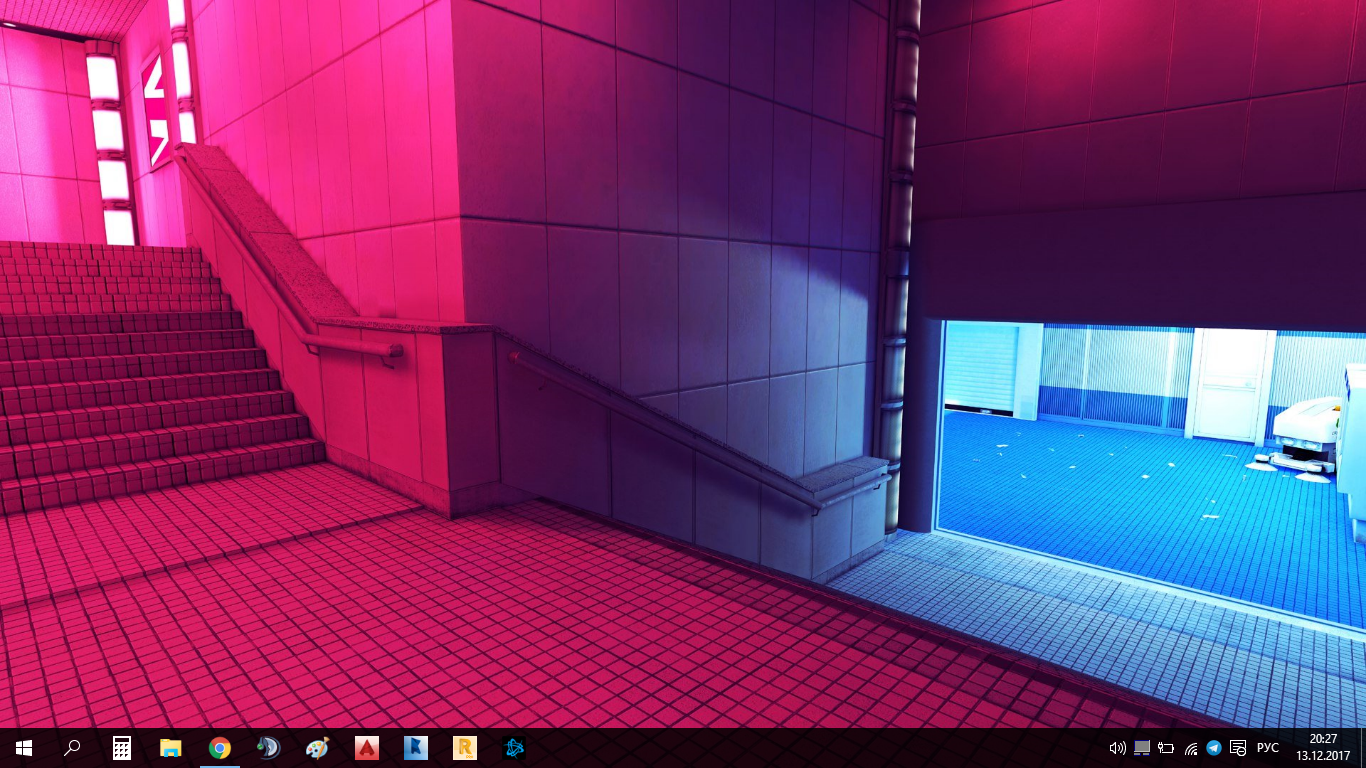
Task: Open the Action Center notifications icon
Action: point(1238,748)
